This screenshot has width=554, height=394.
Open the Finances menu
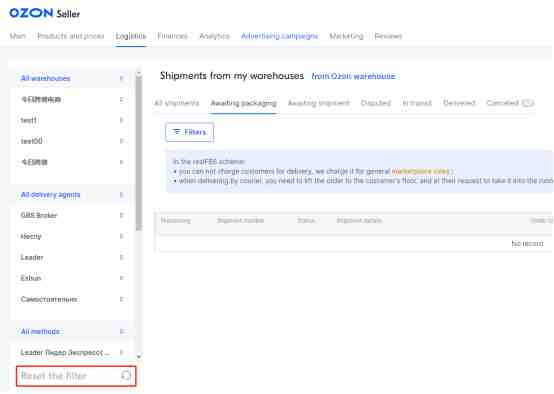172,36
